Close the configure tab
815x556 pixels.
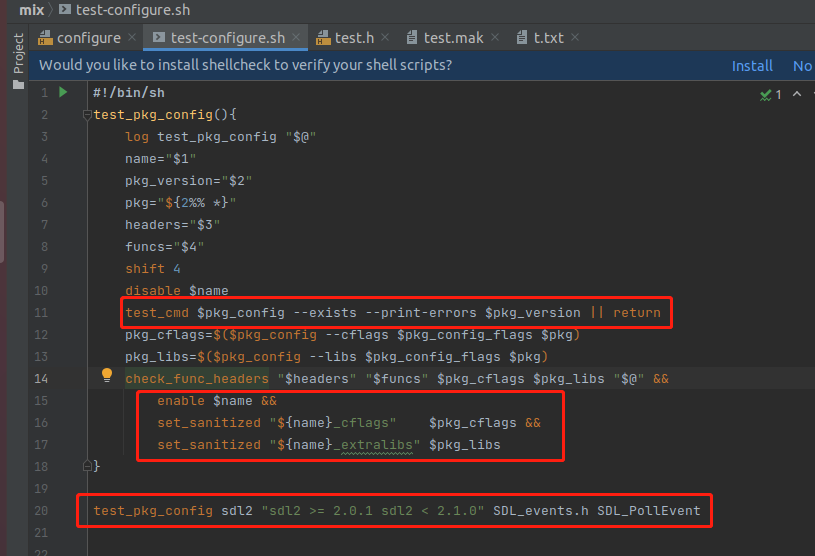(x=132, y=37)
